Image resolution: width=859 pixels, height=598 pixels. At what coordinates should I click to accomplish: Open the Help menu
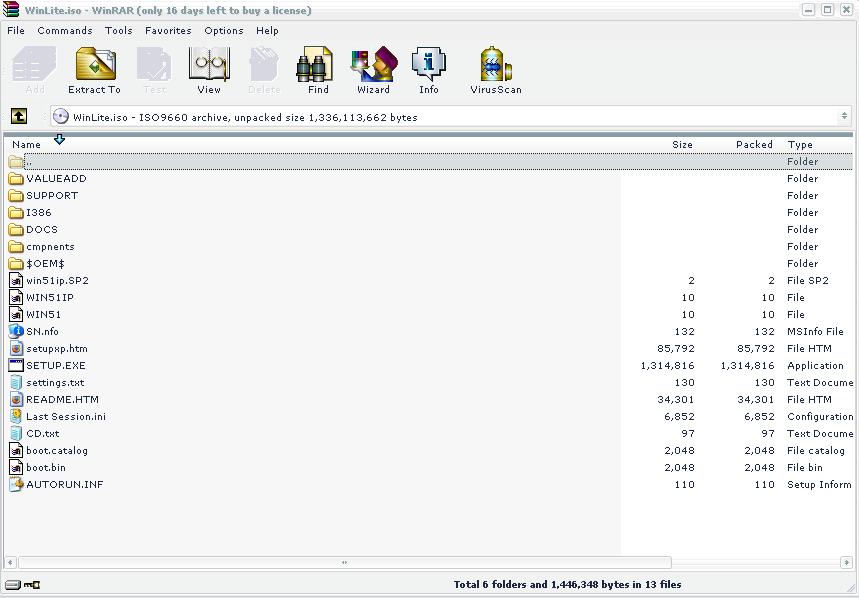[267, 31]
